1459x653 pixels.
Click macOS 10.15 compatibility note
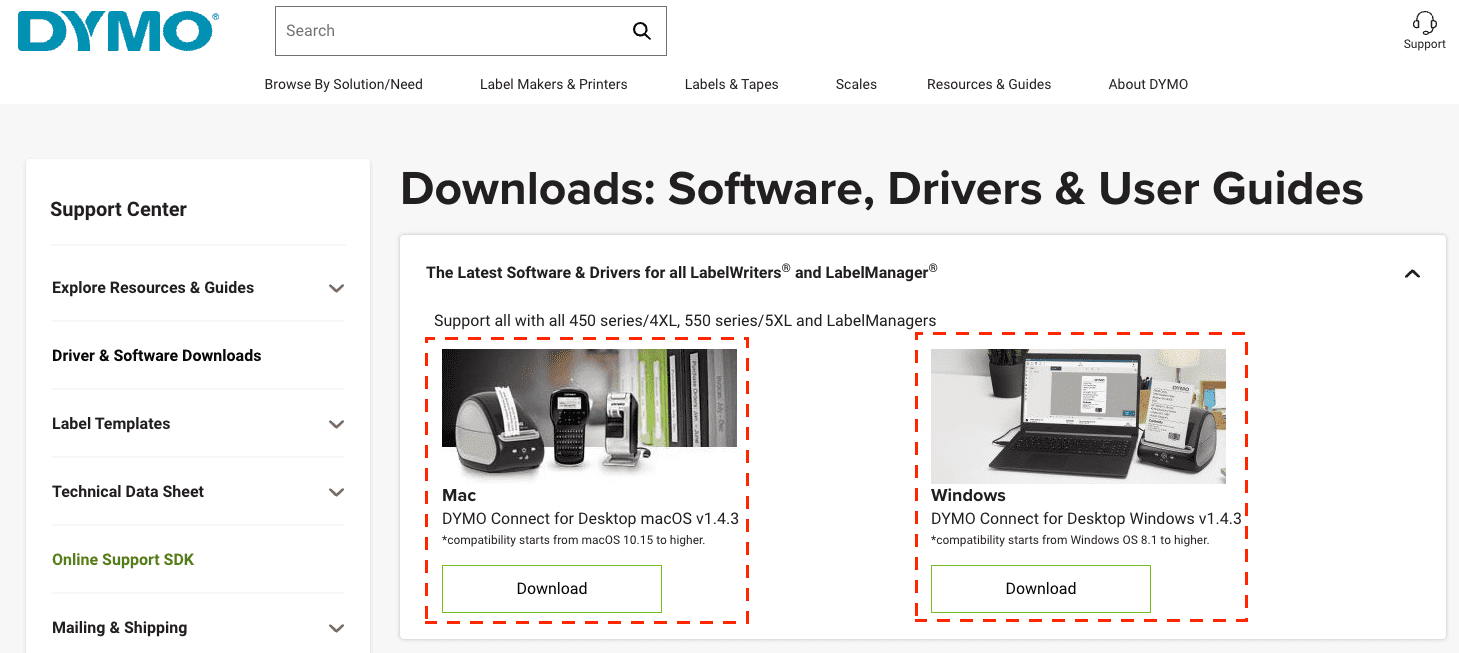[574, 540]
